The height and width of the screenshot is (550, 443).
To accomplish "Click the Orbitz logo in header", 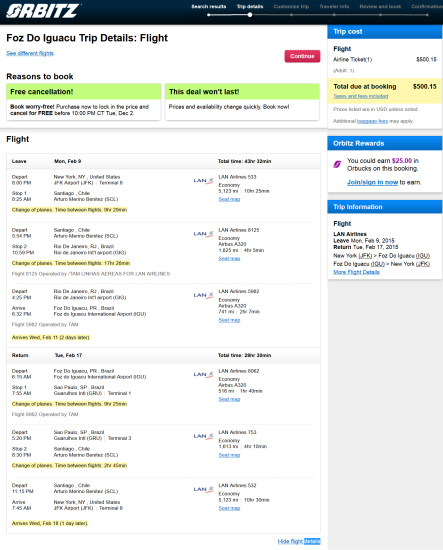I will tap(42, 11).
